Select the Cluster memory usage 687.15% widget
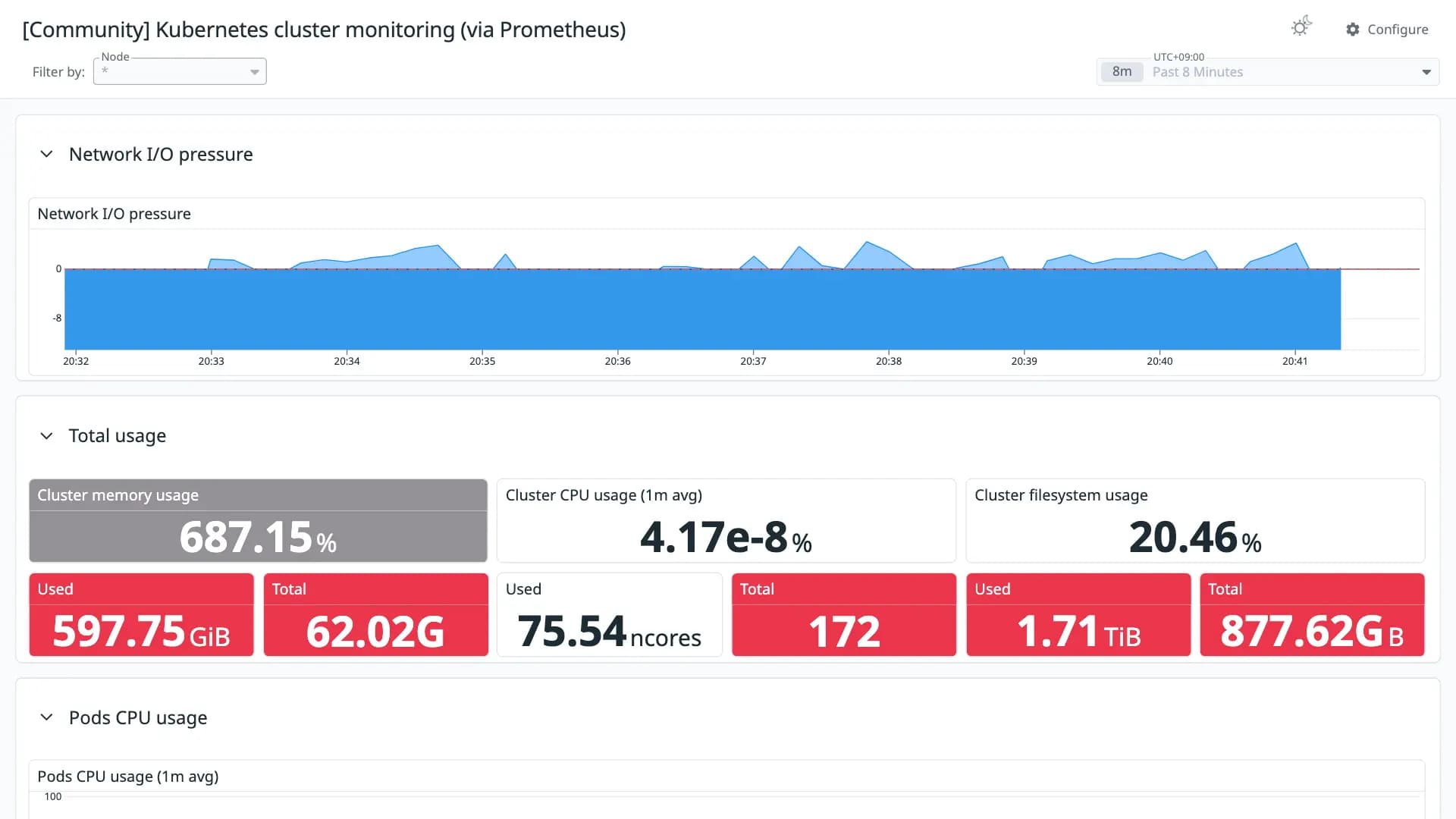Image resolution: width=1456 pixels, height=819 pixels. 258,520
